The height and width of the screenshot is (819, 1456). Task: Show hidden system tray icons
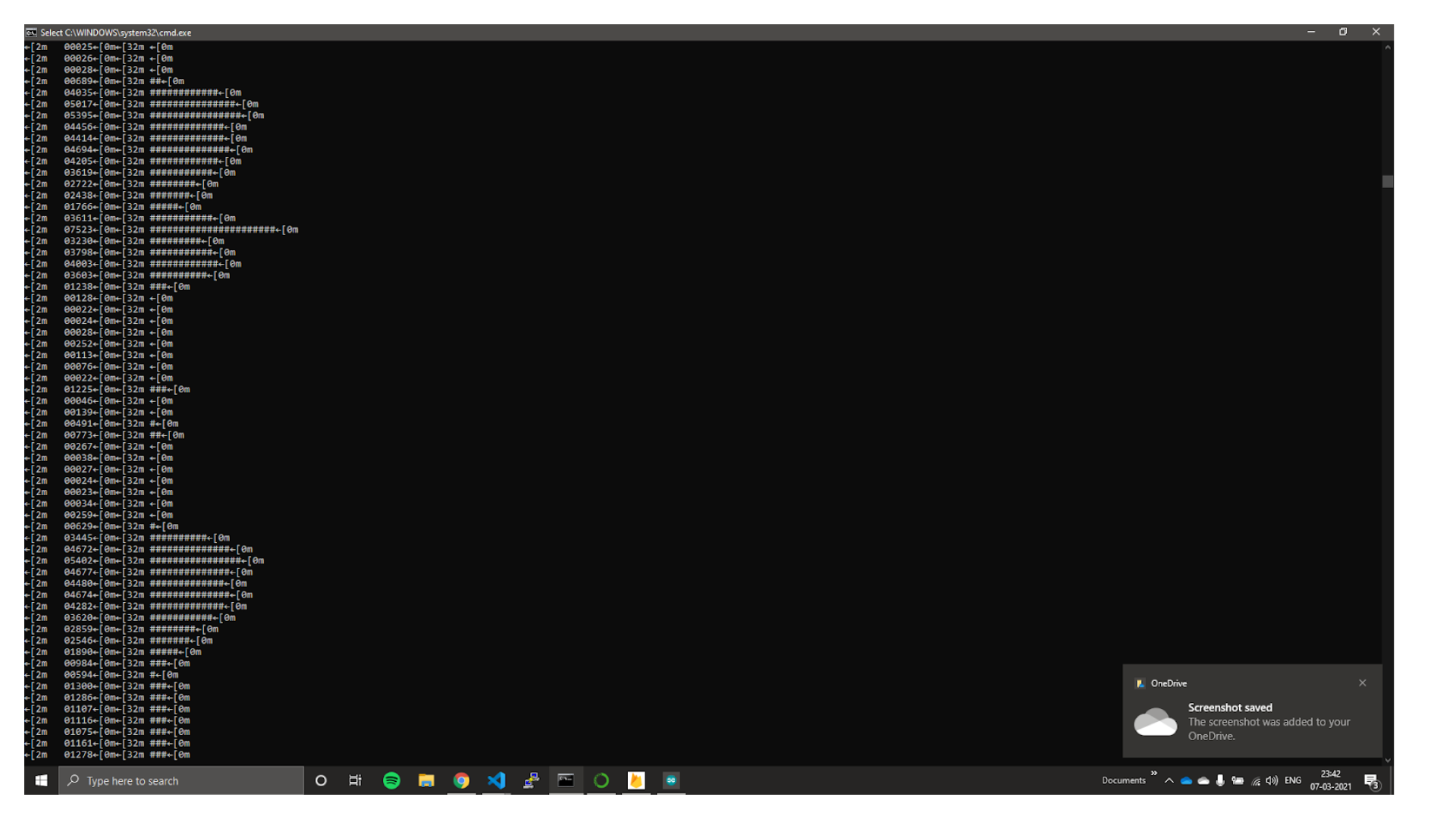pyautogui.click(x=1169, y=780)
